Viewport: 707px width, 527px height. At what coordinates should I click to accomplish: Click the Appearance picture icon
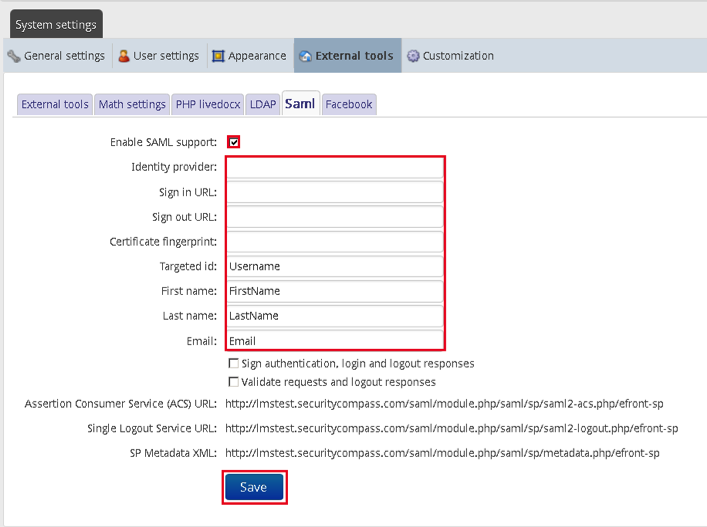(218, 56)
